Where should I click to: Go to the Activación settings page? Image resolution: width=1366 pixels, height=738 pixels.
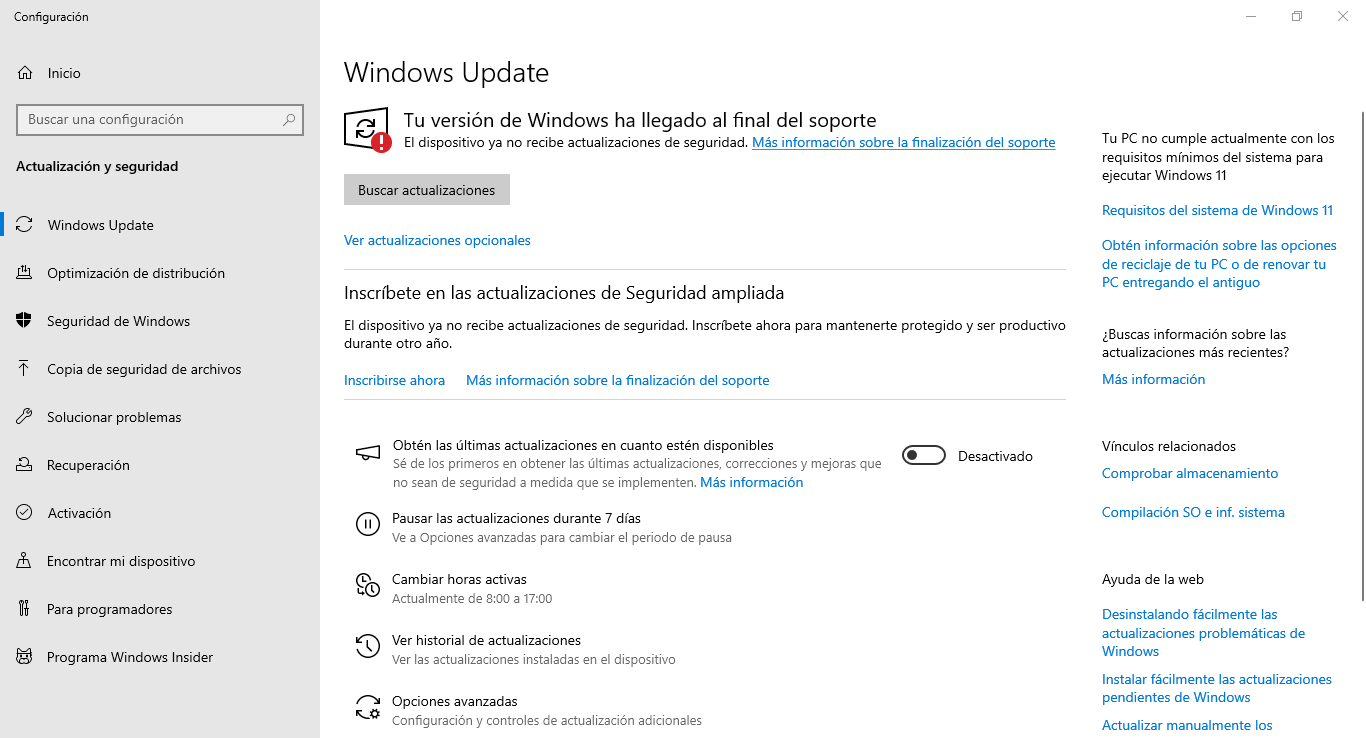[160, 513]
